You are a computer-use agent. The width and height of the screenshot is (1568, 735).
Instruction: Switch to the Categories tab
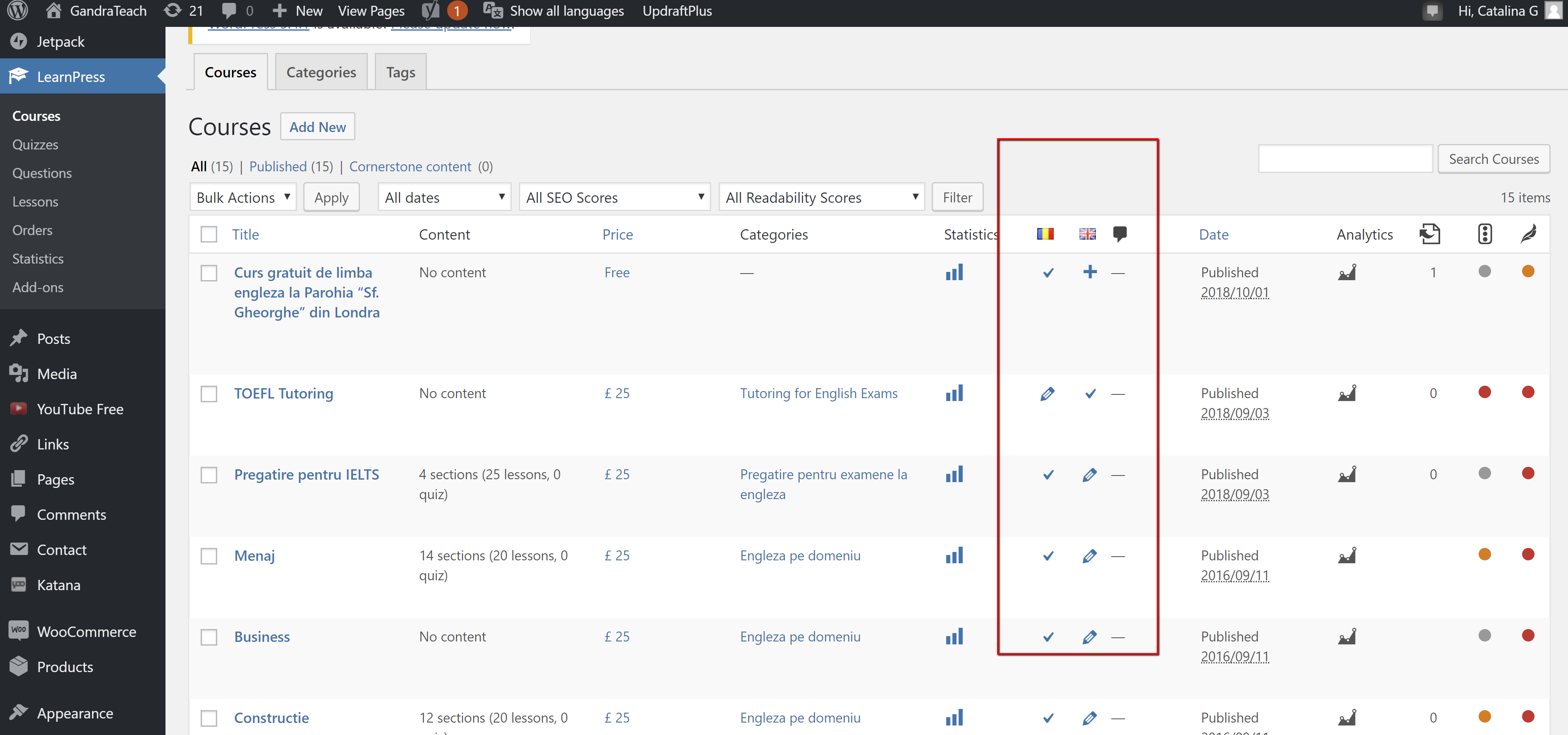[321, 72]
